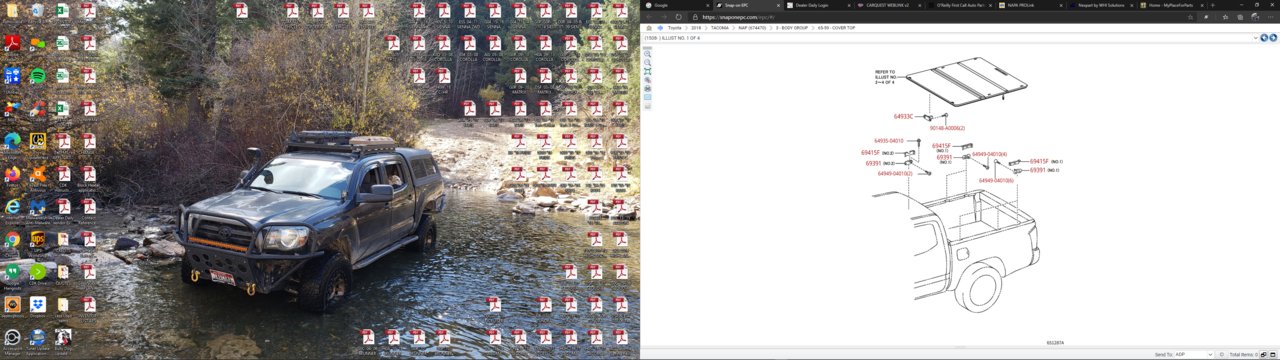Select 2018 year in the breadcrumb
Image resolution: width=1280 pixels, height=360 pixels.
(696, 28)
